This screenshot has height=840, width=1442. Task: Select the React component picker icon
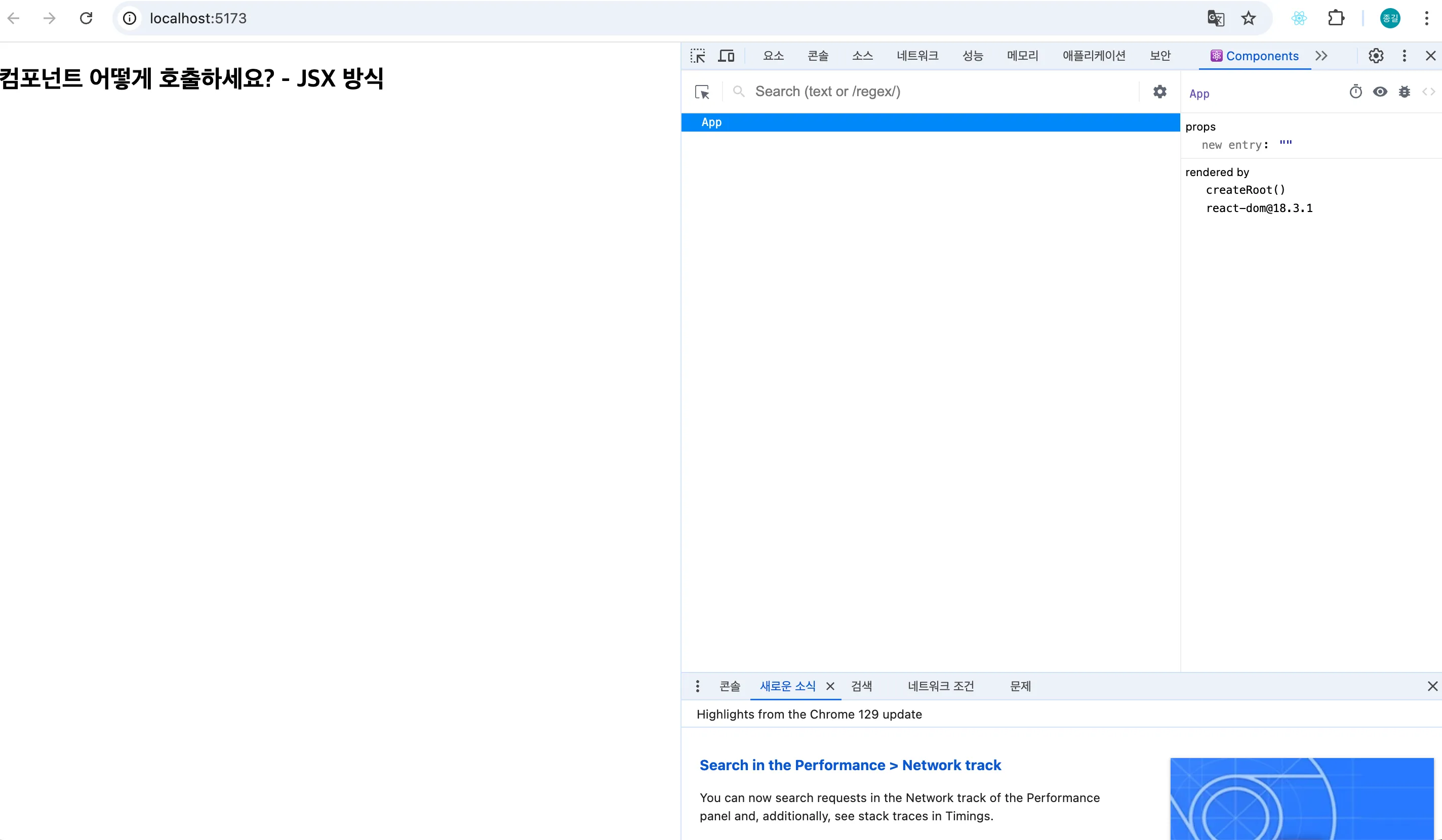pos(703,92)
